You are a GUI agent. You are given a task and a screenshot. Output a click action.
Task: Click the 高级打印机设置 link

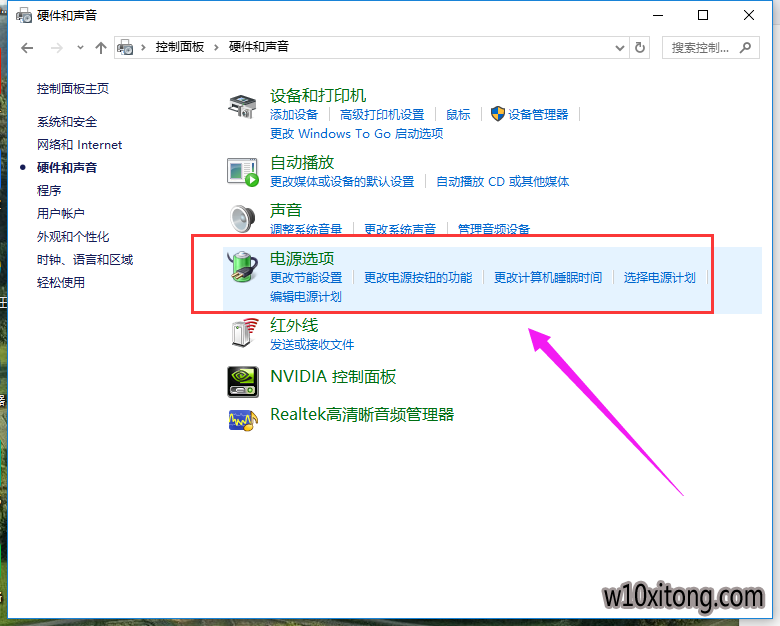pos(382,115)
